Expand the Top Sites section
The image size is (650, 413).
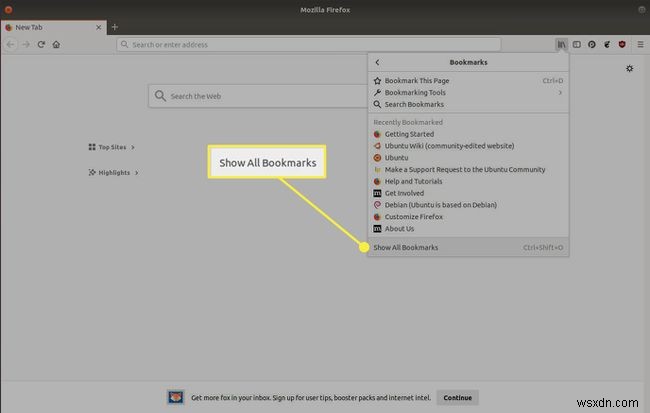133,147
